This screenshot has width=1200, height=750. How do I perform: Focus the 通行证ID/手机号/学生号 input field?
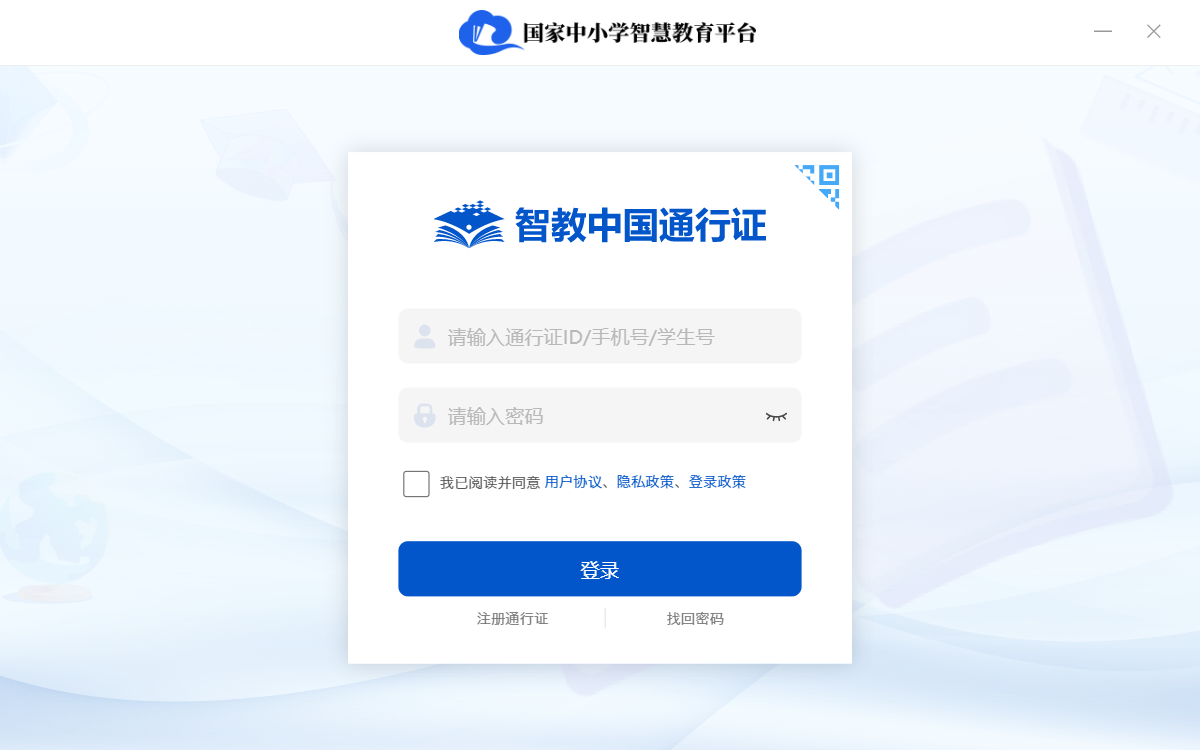[x=600, y=336]
